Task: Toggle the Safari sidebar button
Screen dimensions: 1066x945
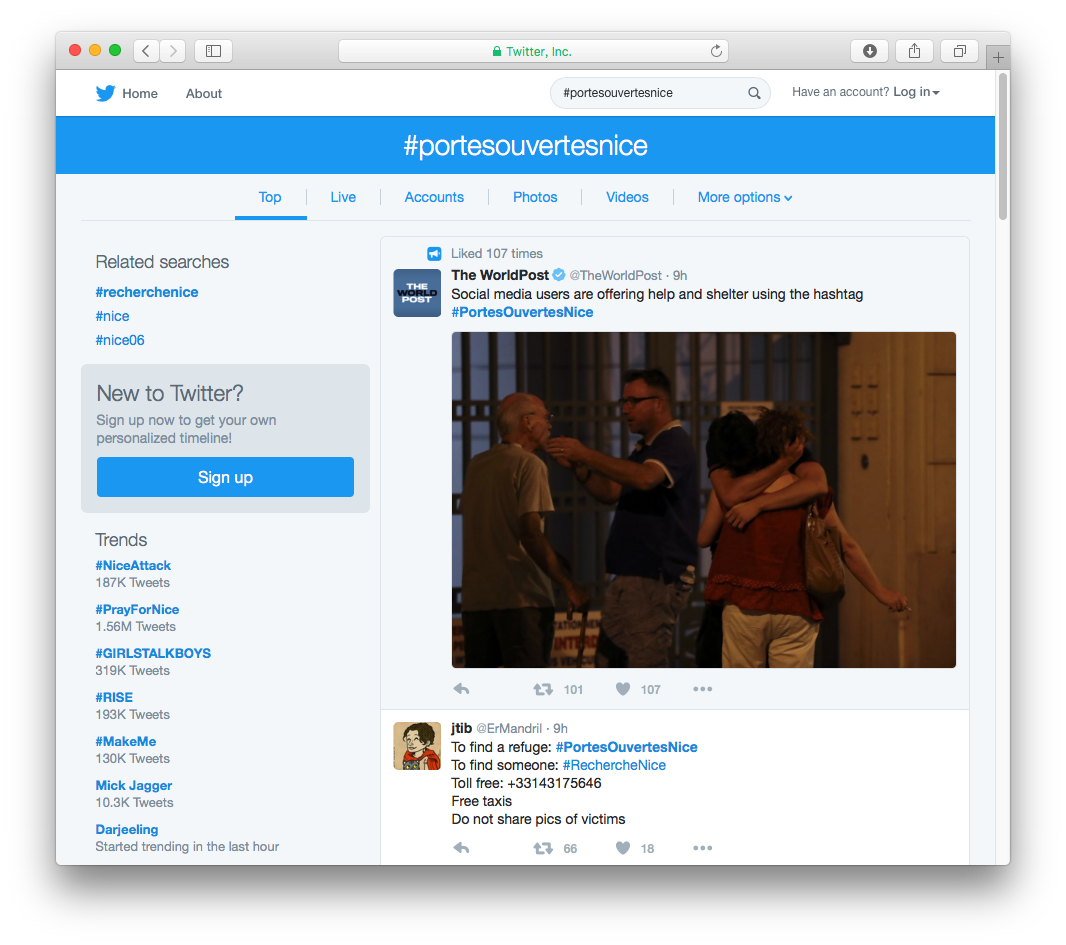Action: (213, 51)
